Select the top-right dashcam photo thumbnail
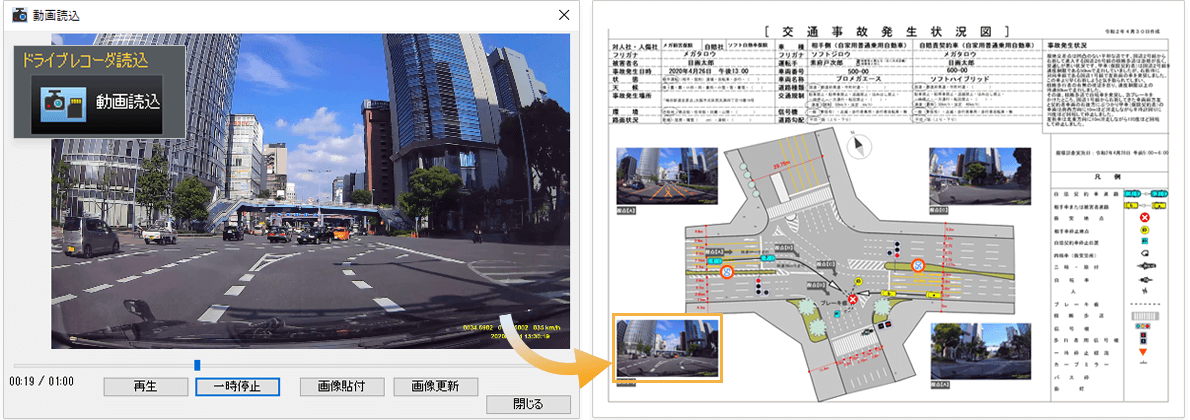The width and height of the screenshot is (1190, 420). 970,173
